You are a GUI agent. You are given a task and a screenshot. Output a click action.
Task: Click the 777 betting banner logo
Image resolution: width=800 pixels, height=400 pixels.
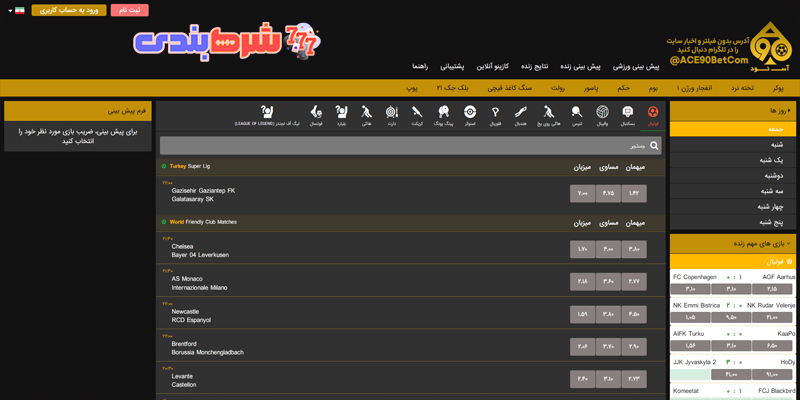[x=228, y=42]
